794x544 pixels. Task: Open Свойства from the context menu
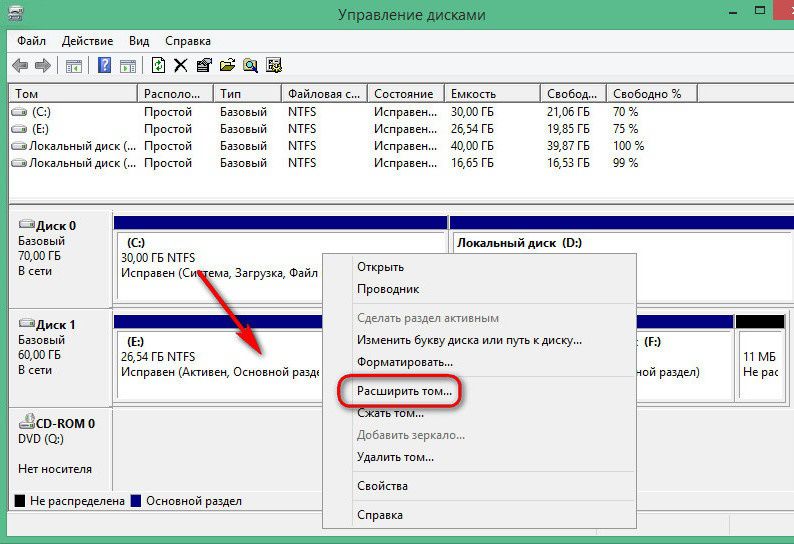pos(382,486)
